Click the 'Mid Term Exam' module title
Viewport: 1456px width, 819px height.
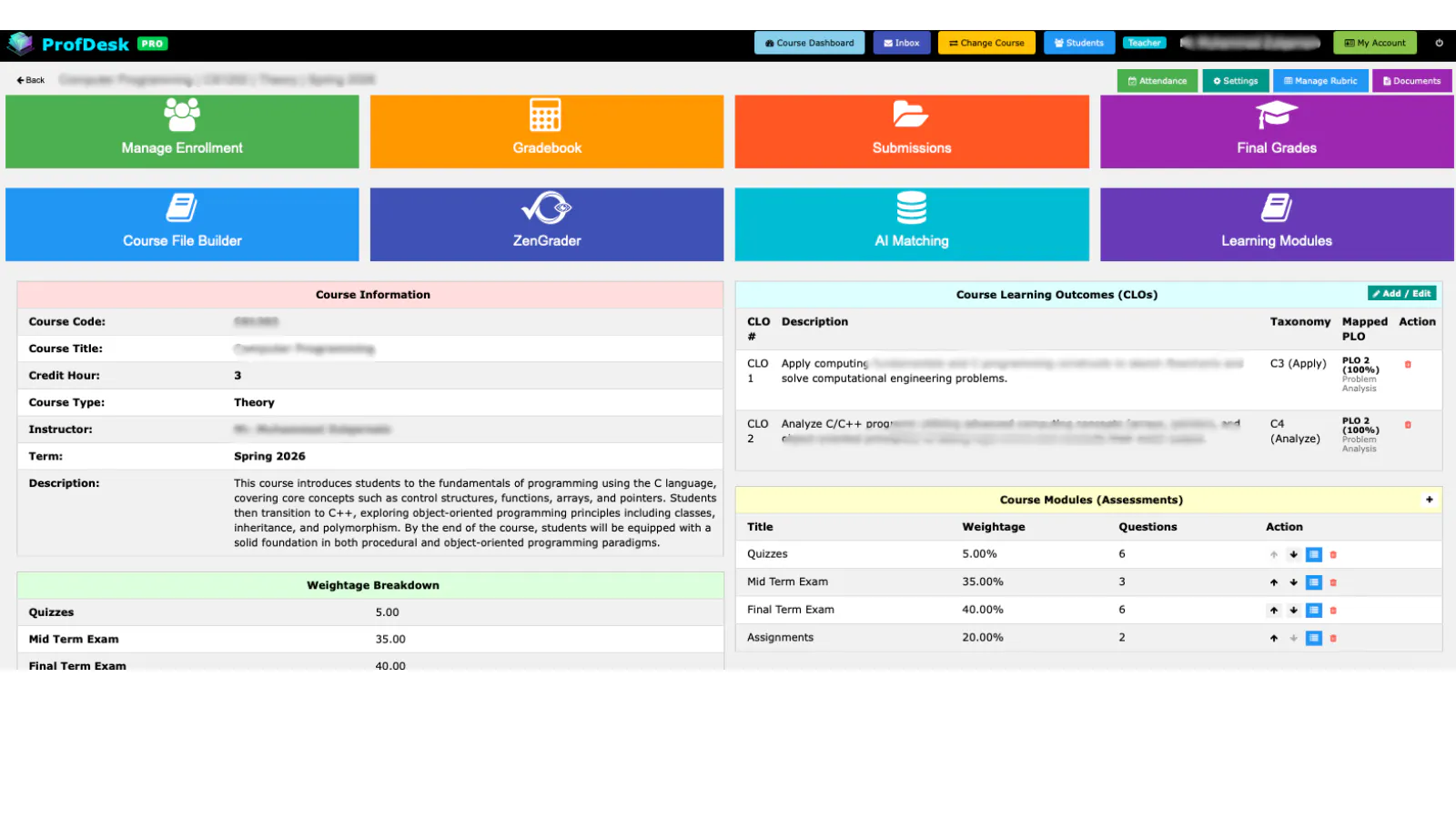coord(787,582)
